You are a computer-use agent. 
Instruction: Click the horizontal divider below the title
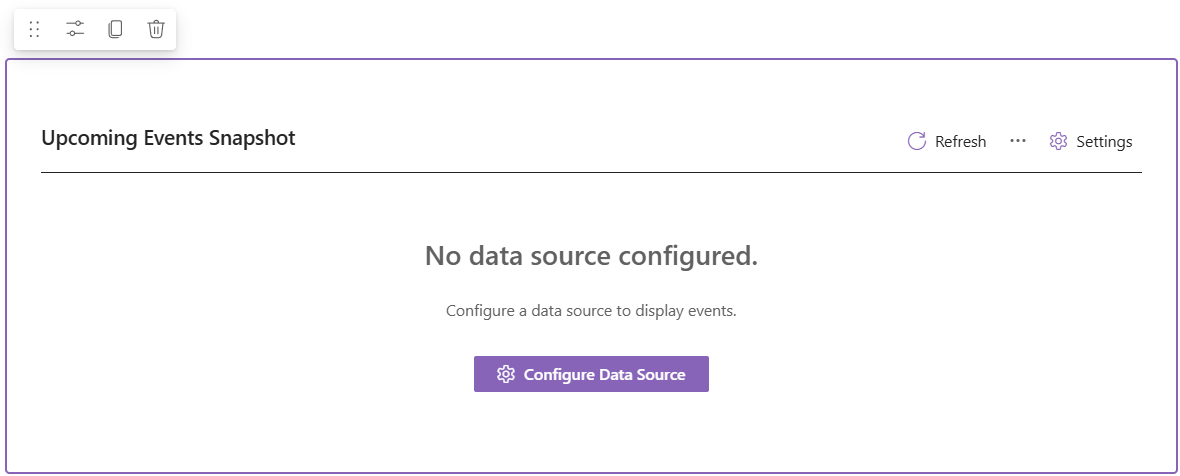tap(590, 172)
